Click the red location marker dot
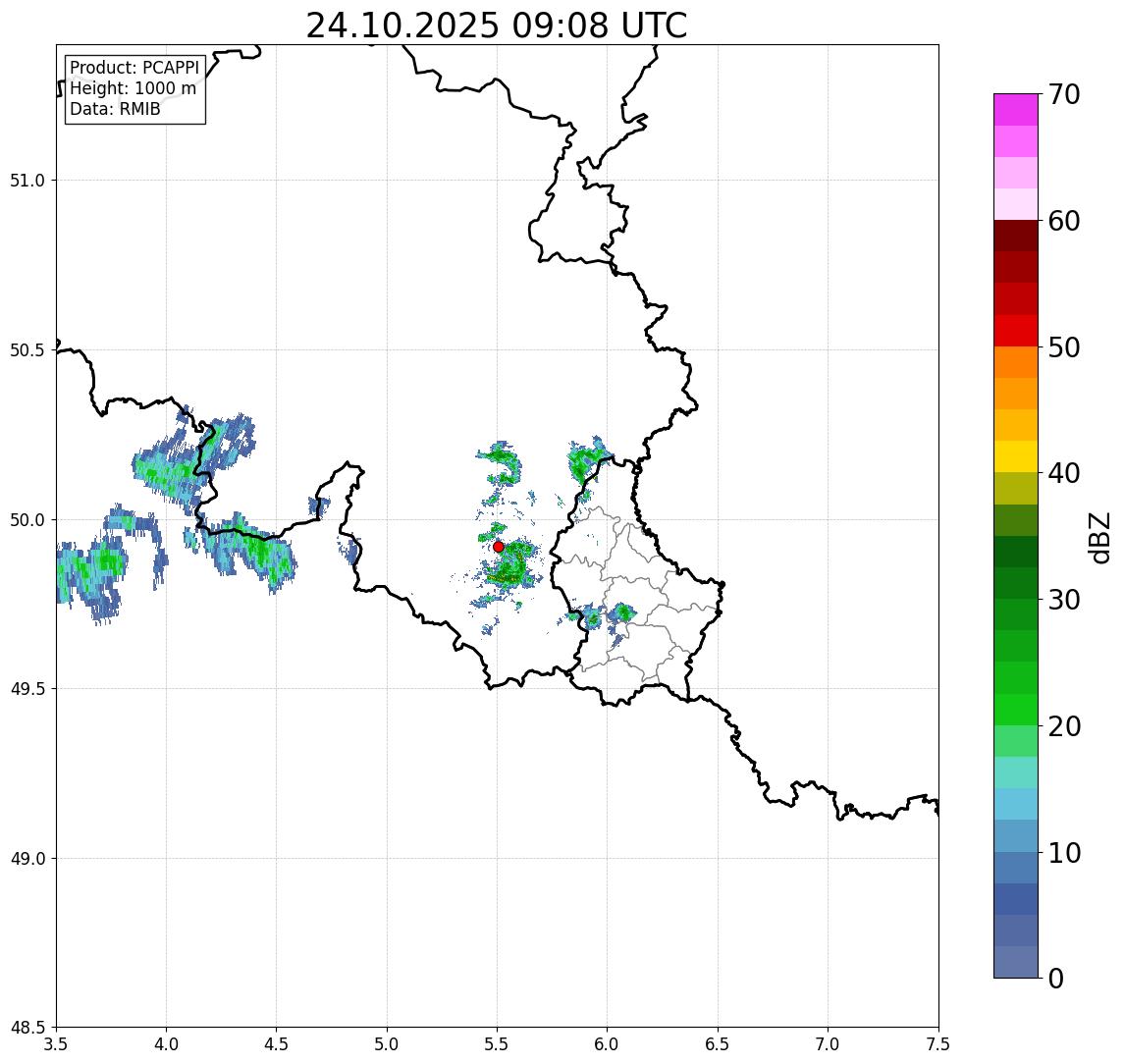Viewport: 1124px width, 1064px height. point(499,547)
